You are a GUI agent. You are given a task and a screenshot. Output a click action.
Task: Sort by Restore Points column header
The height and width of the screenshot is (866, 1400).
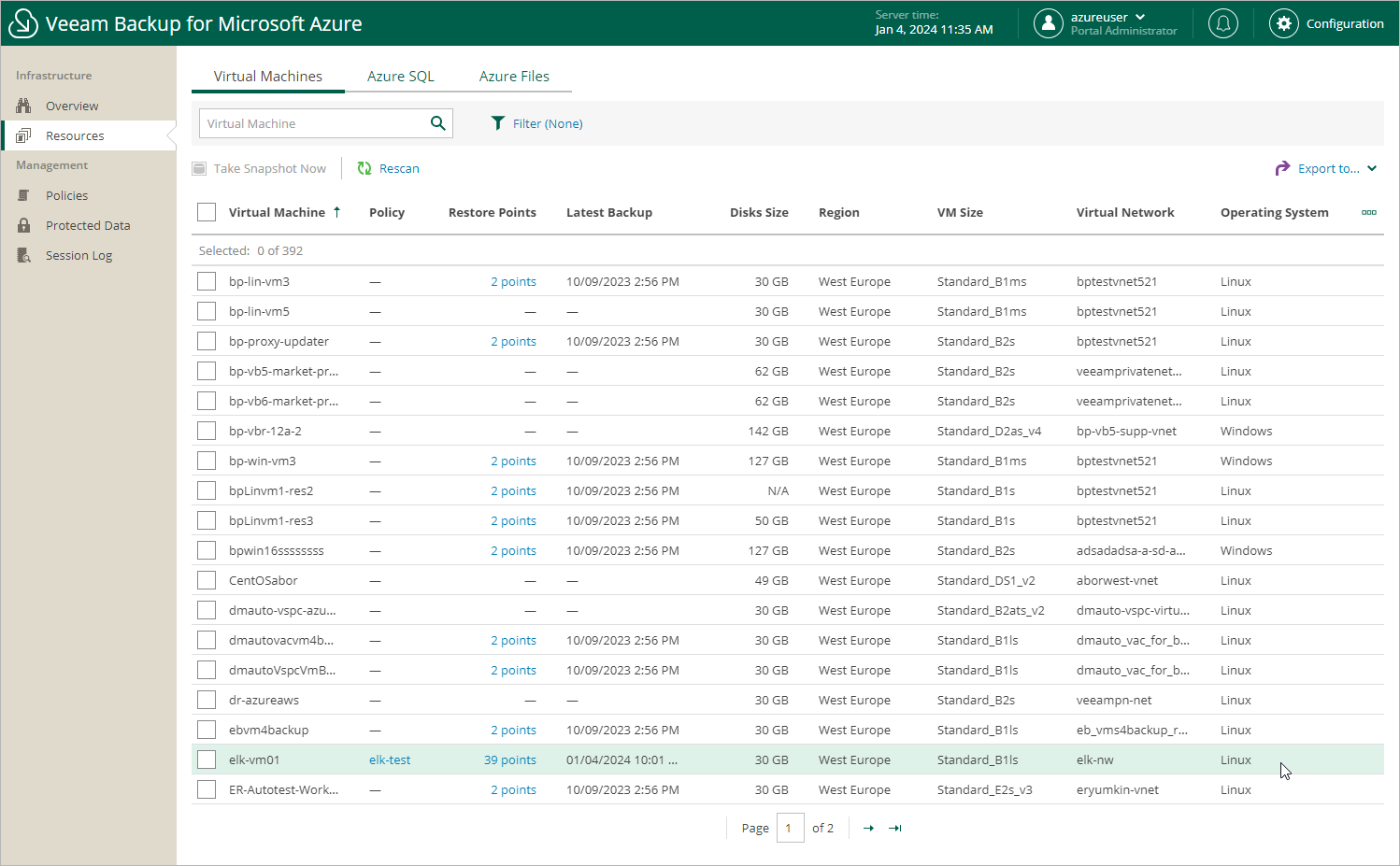tap(493, 212)
